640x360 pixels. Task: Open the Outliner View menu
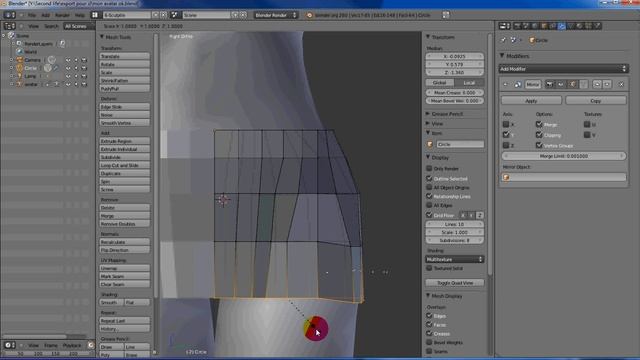(x=33, y=27)
